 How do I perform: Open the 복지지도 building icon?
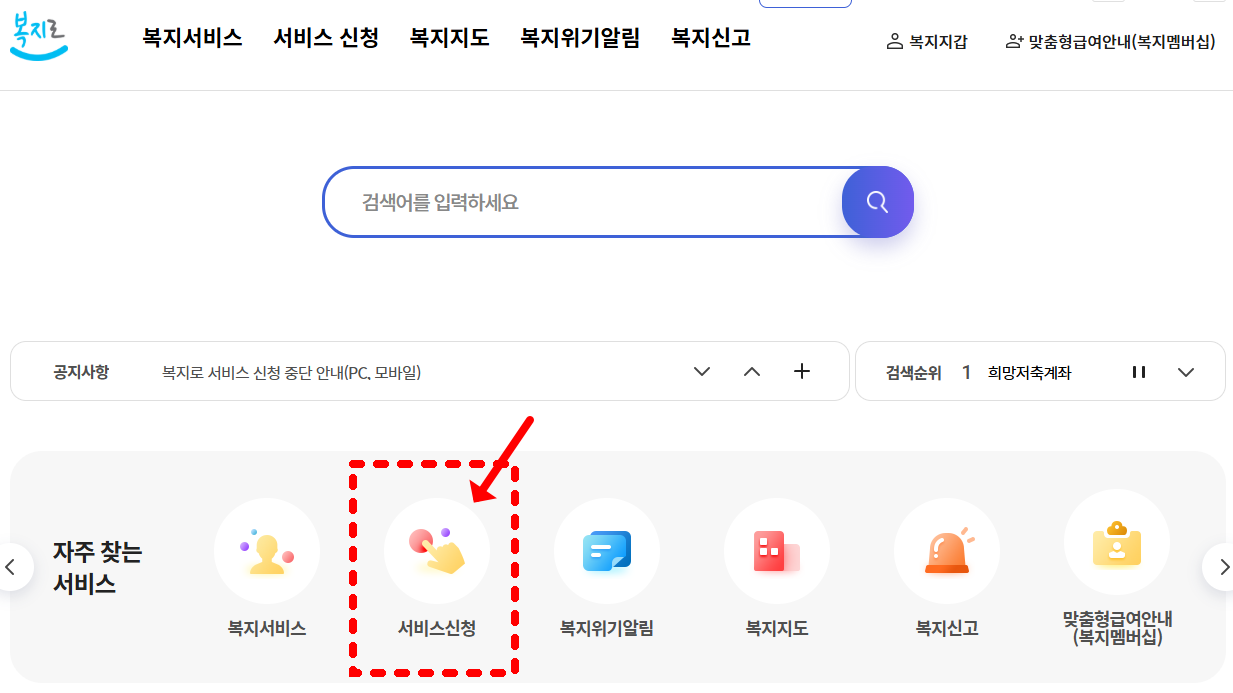[x=777, y=551]
